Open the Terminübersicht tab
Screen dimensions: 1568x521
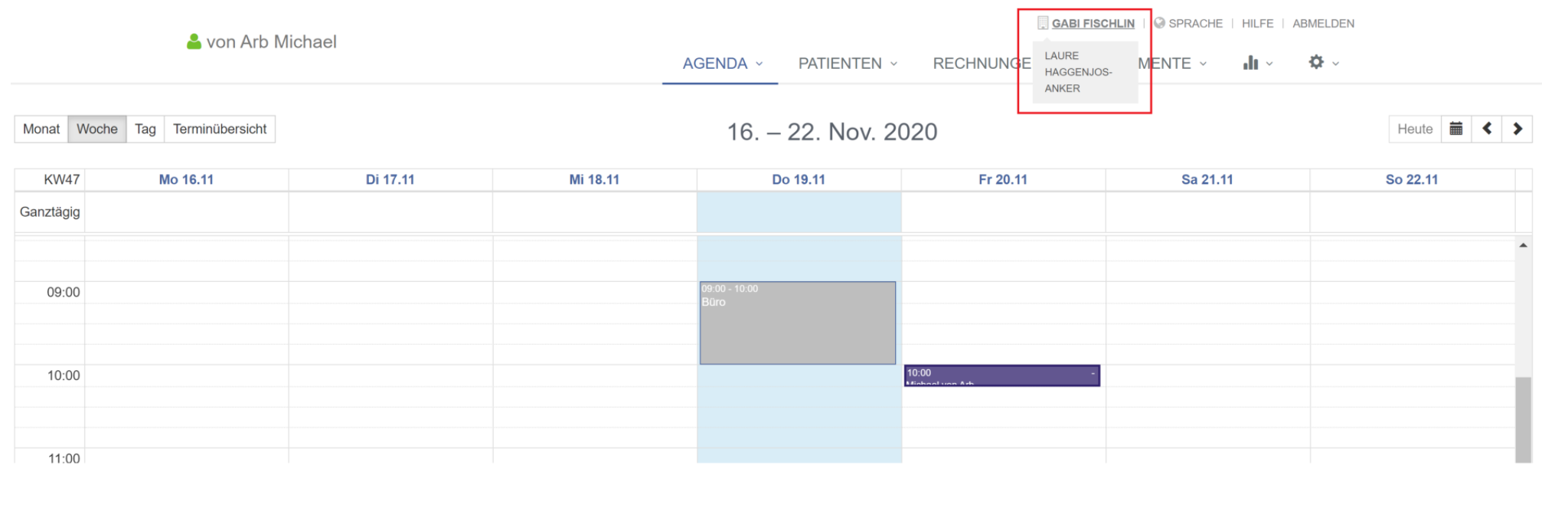pyautogui.click(x=220, y=129)
